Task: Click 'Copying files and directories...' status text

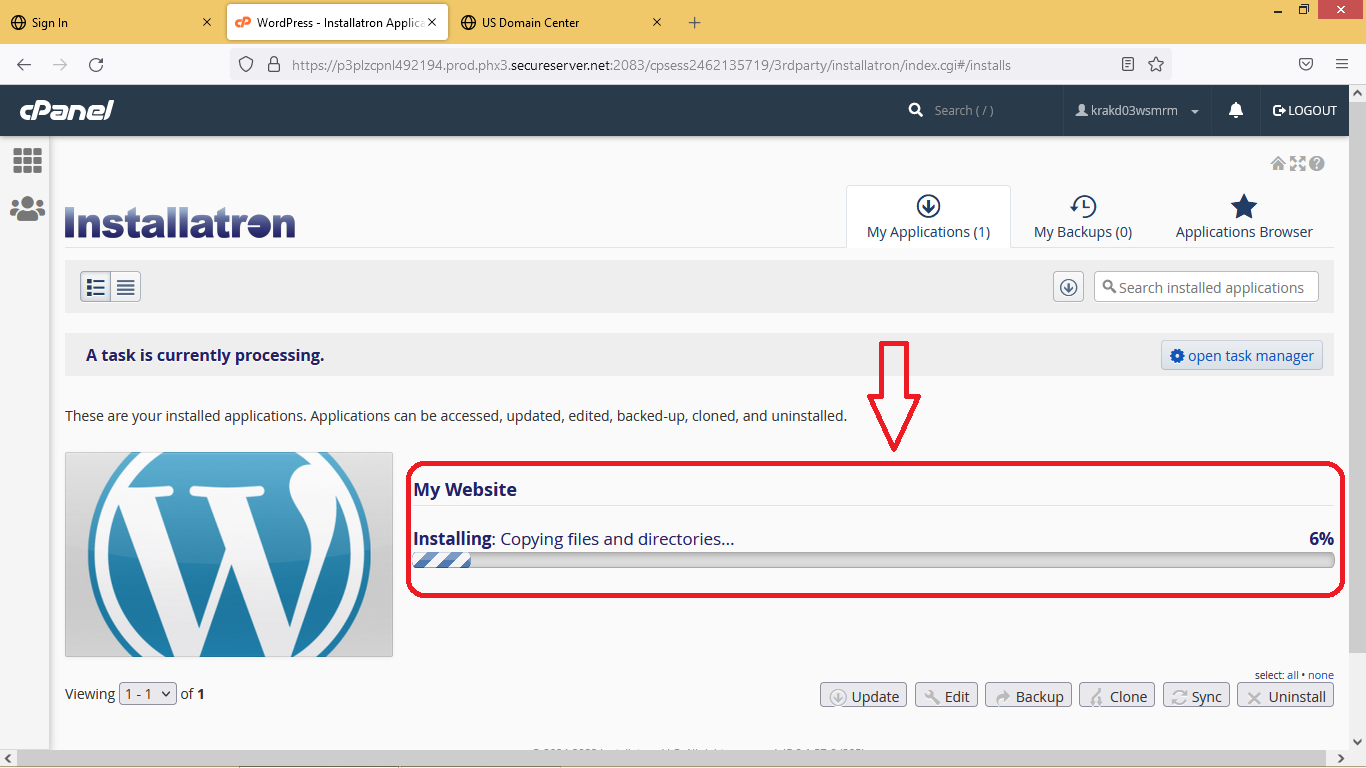Action: (617, 539)
